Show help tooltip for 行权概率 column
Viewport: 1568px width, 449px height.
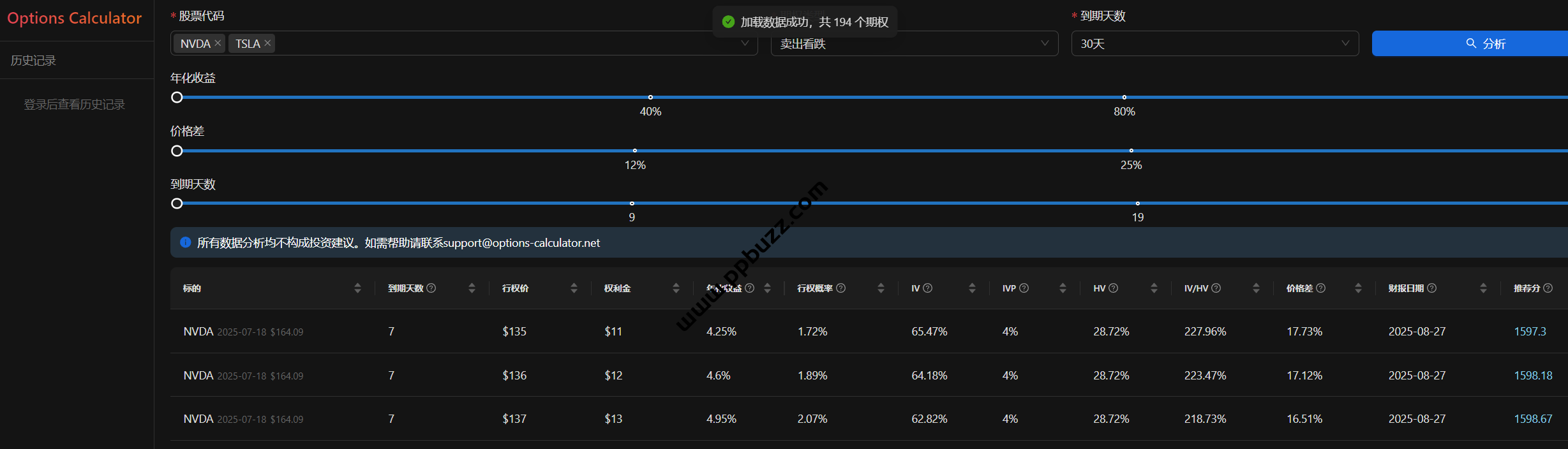point(841,288)
